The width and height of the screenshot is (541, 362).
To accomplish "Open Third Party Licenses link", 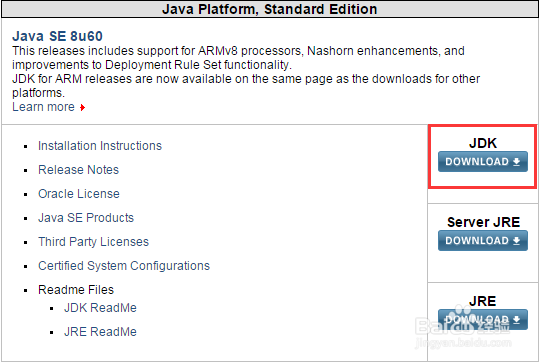I will 93,242.
